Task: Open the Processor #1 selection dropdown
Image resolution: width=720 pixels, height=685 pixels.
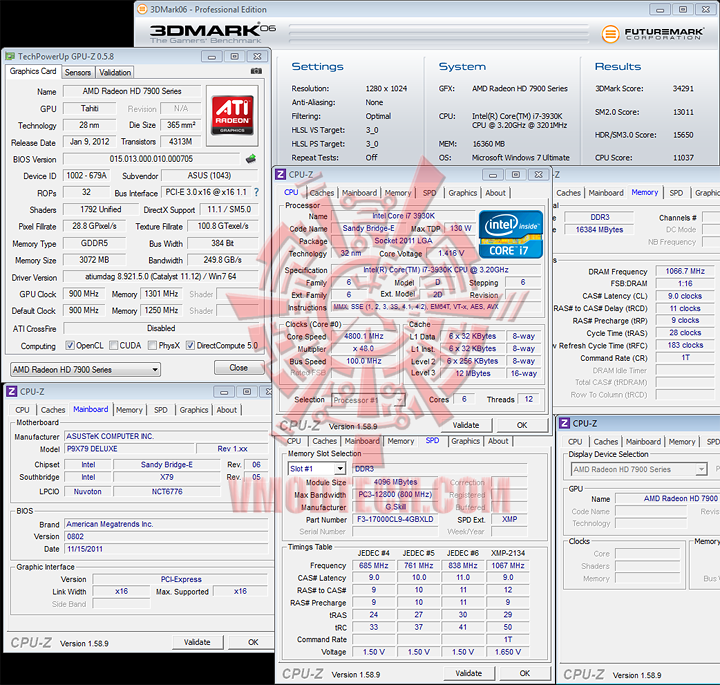Action: (368, 400)
